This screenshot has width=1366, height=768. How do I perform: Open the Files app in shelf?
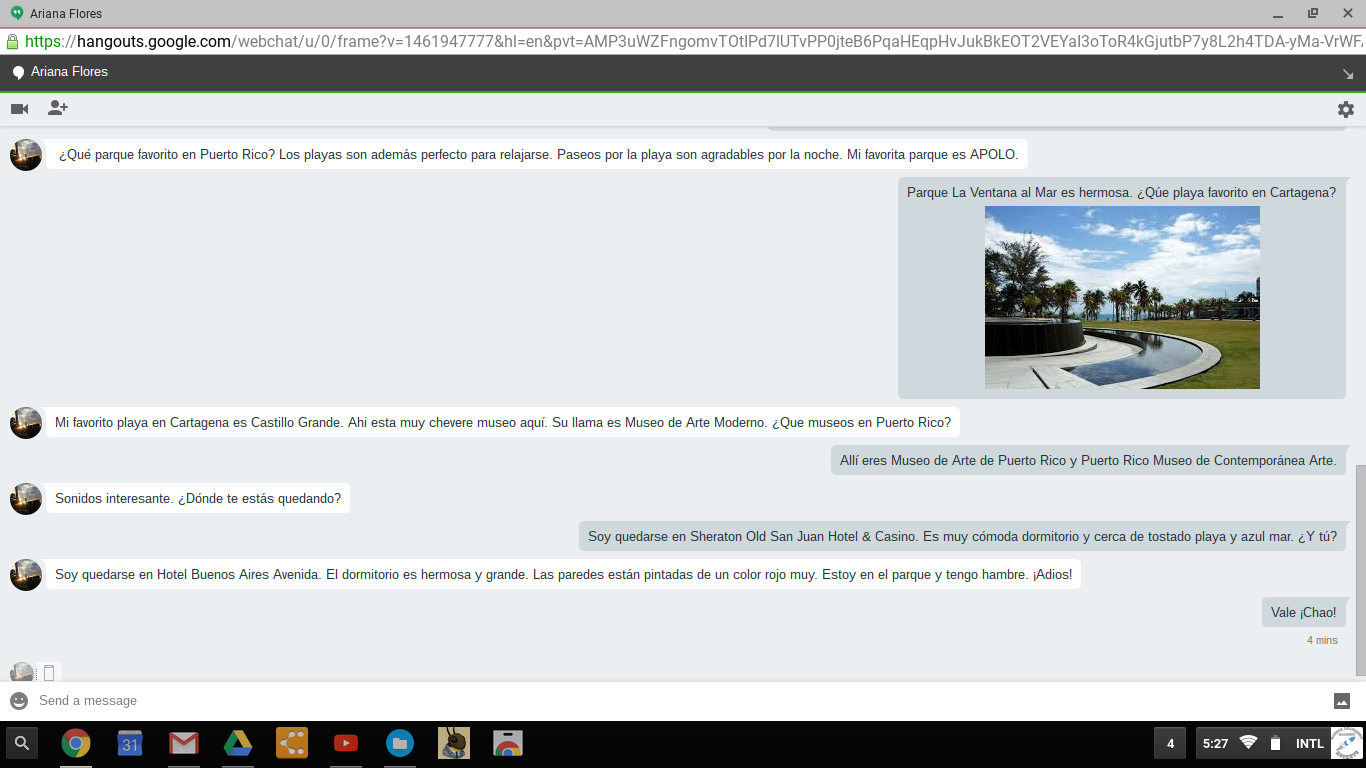(400, 743)
